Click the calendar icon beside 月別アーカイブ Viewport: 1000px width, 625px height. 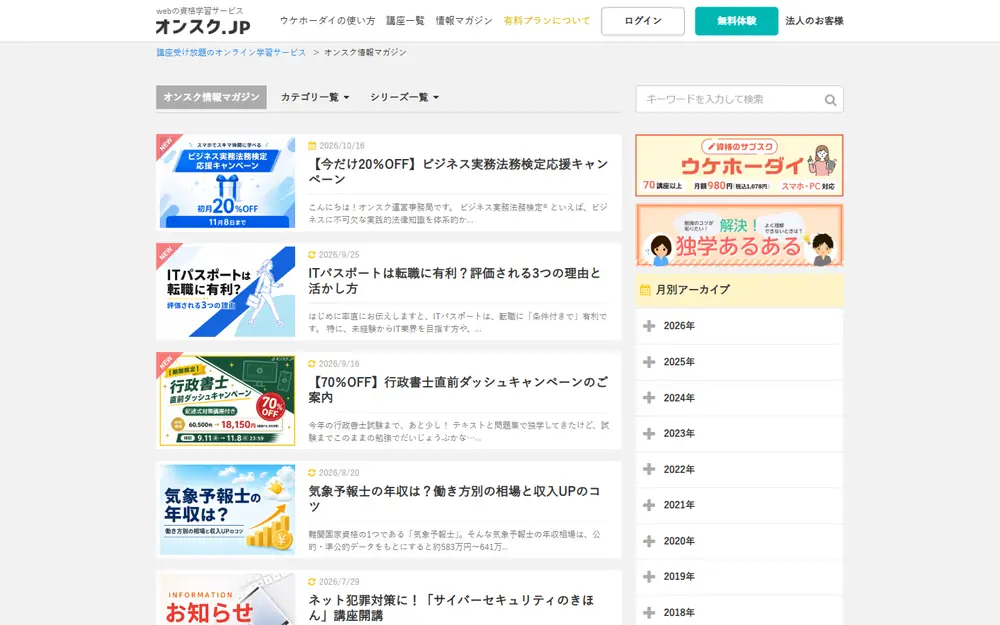[645, 290]
